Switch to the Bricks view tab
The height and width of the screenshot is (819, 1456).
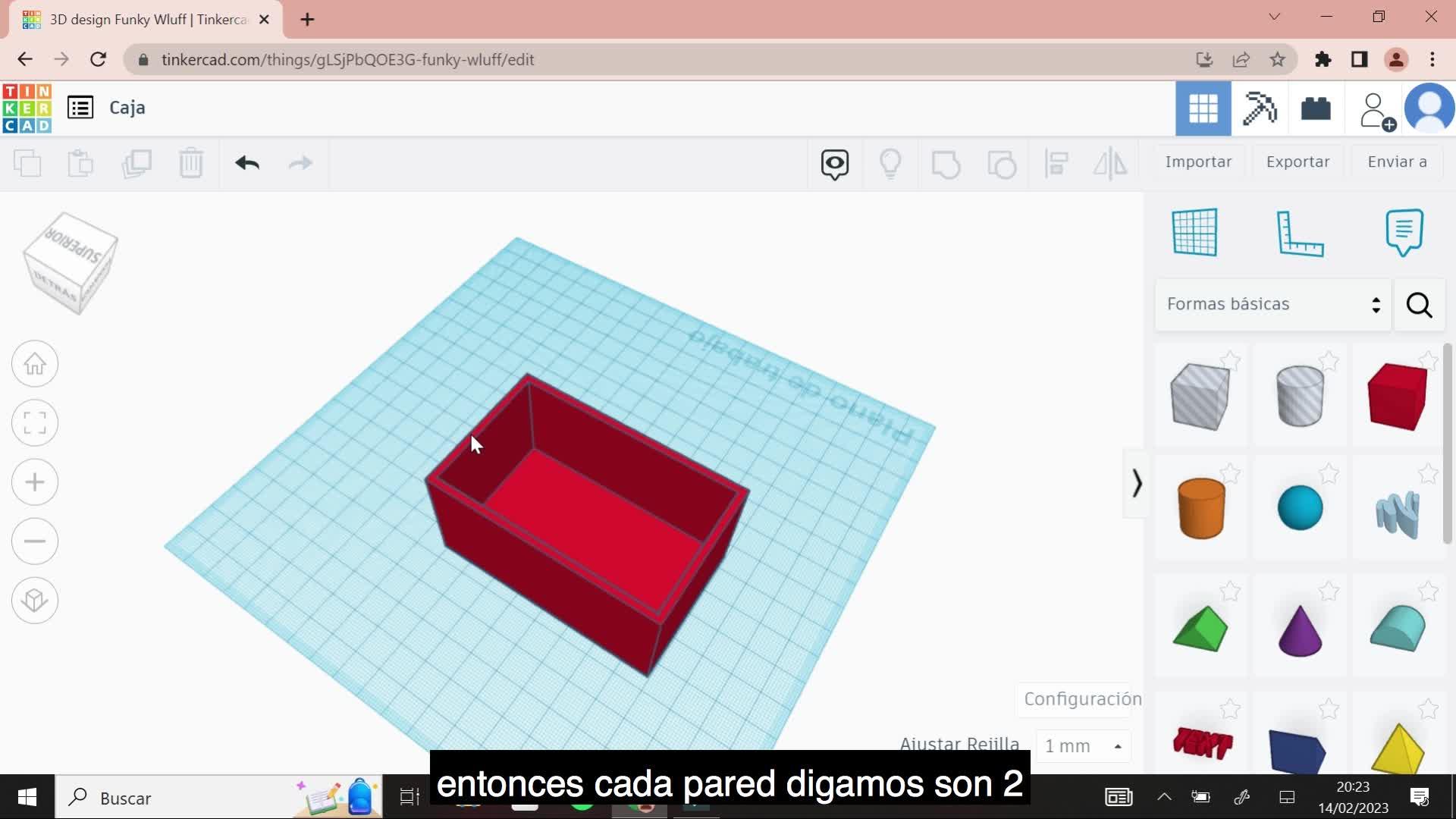[1316, 109]
